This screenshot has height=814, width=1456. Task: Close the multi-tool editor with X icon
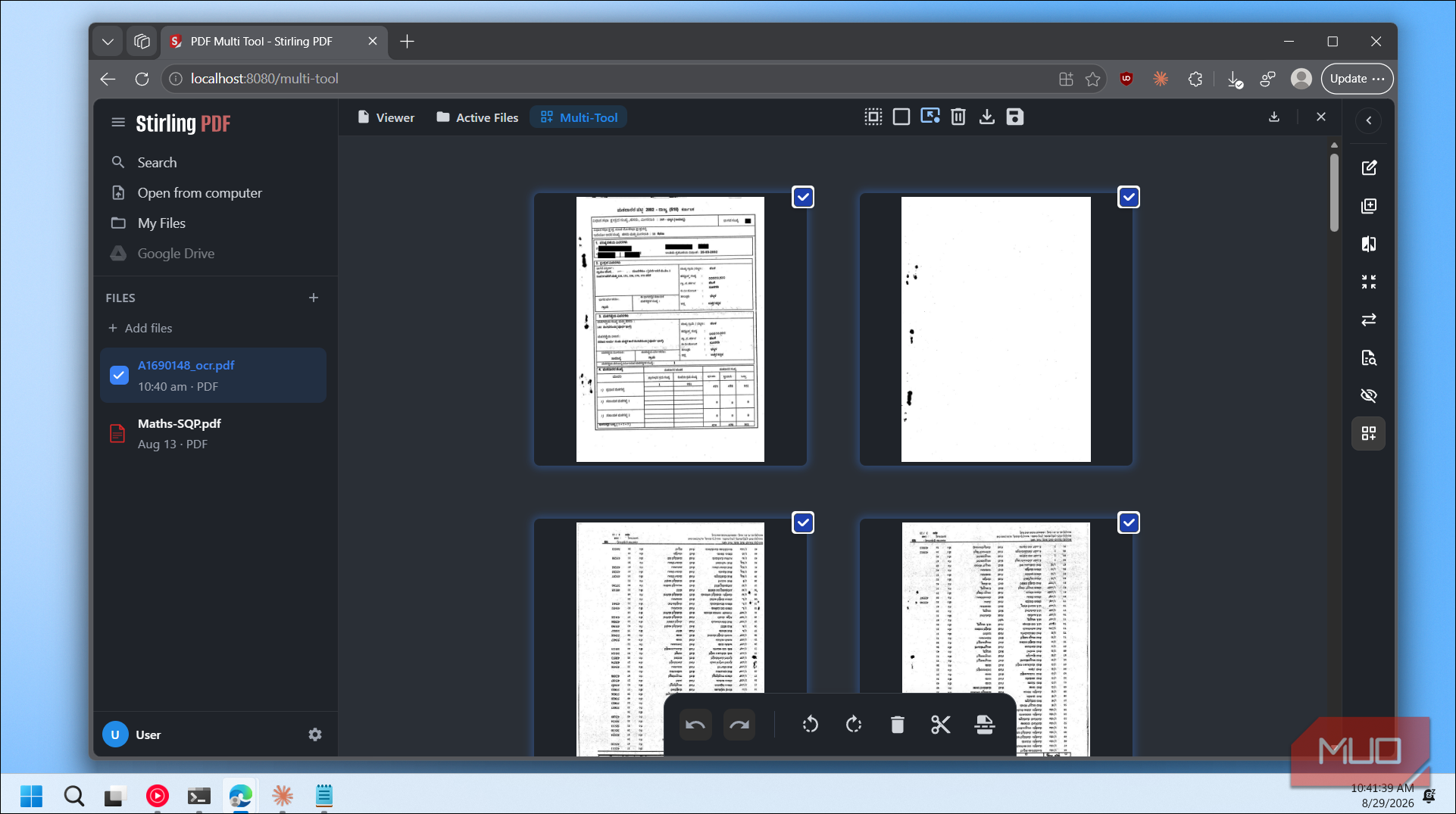pos(1321,117)
